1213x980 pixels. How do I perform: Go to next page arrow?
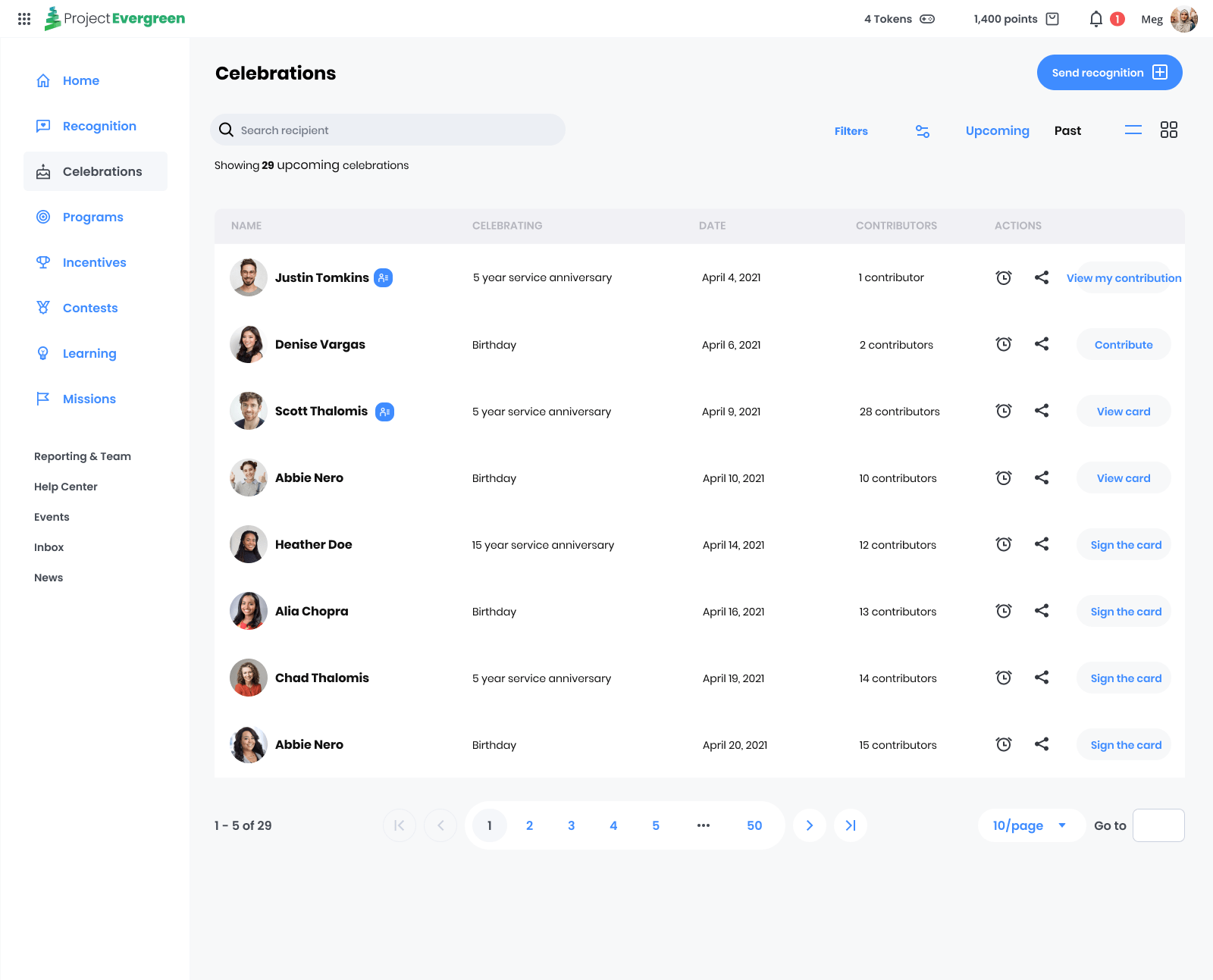coord(810,825)
